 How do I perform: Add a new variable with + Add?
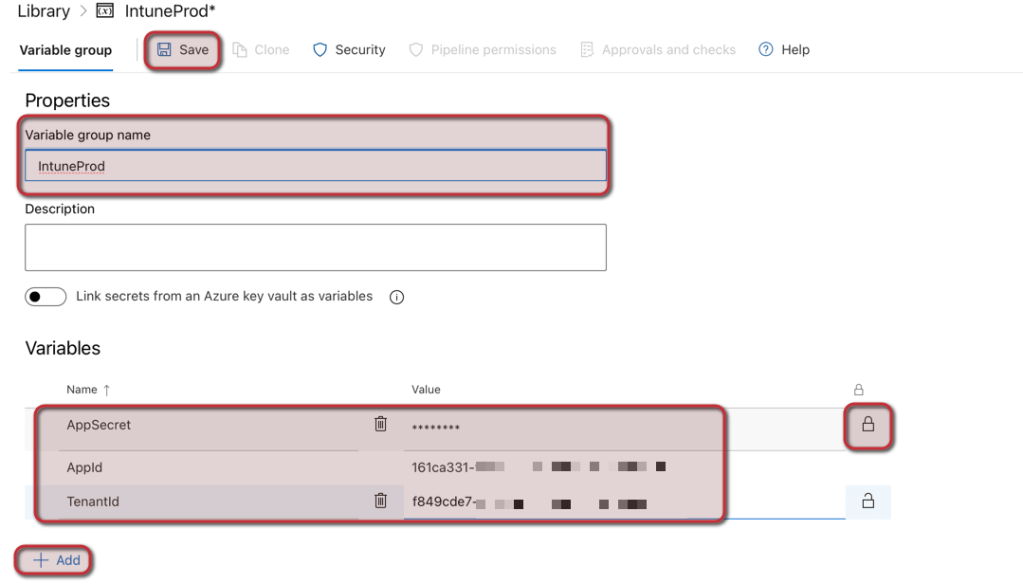(57, 560)
